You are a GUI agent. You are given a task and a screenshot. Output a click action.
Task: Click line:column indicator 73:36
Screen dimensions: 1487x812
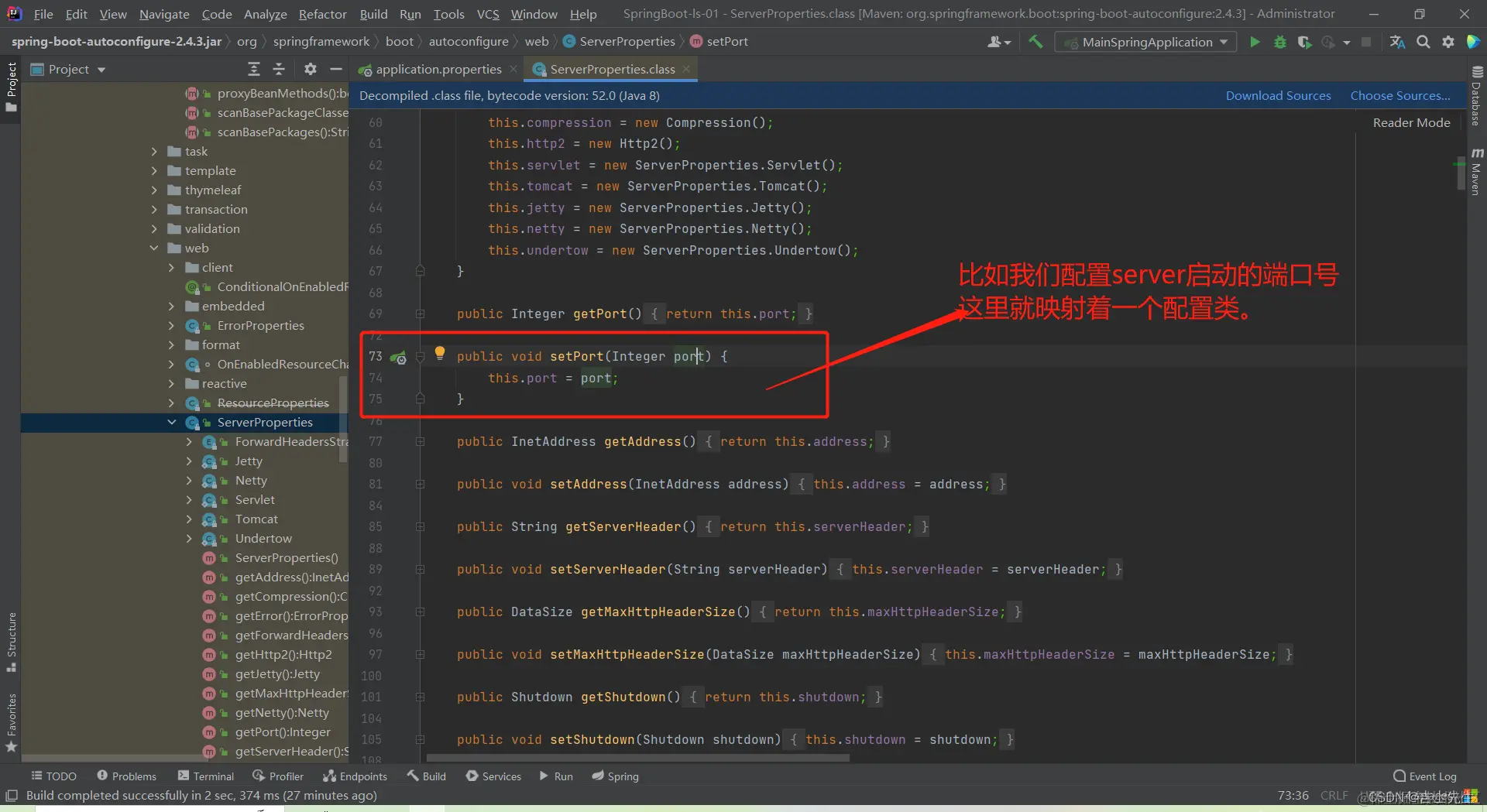click(1293, 795)
